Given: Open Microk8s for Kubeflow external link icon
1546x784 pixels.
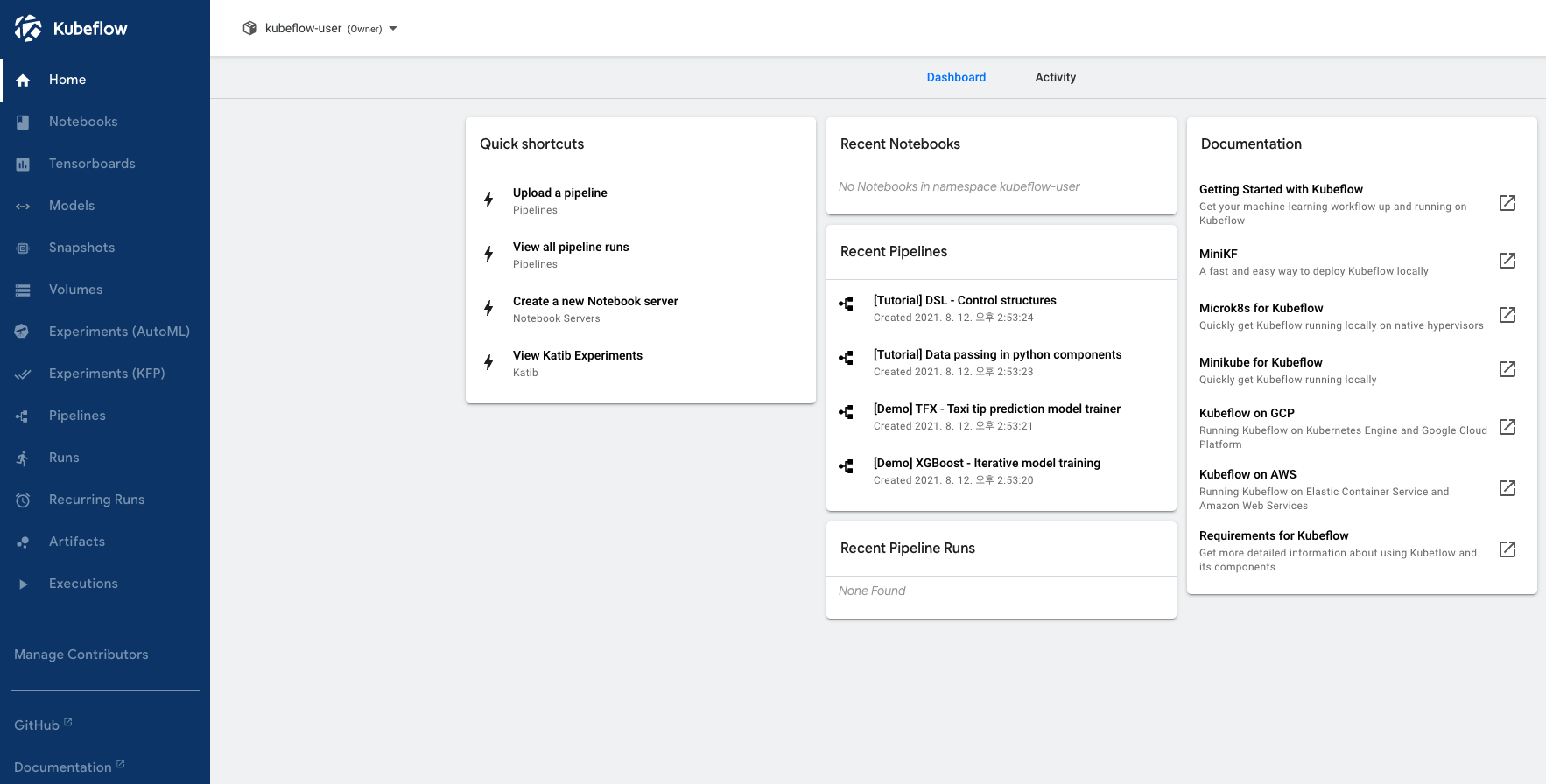Looking at the screenshot, I should (x=1507, y=315).
